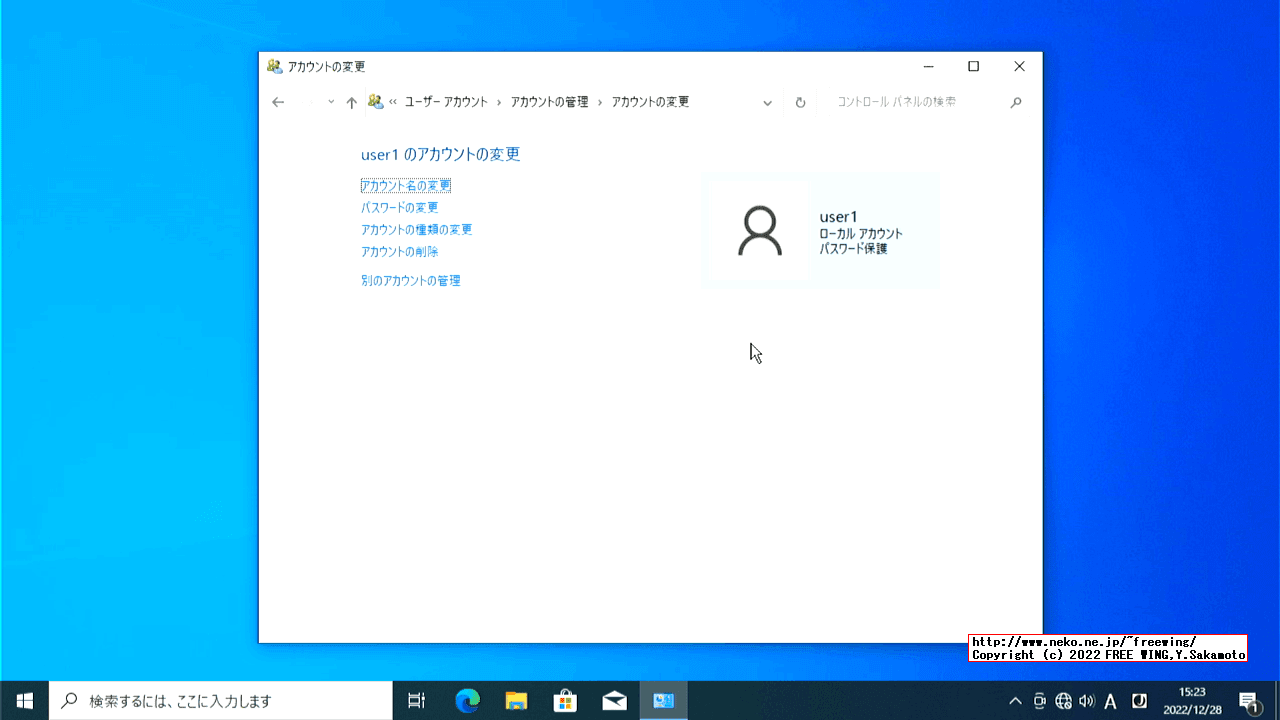Screen dimensions: 1280x720
Task: Open Microsoft Edge from the taskbar
Action: (466, 701)
